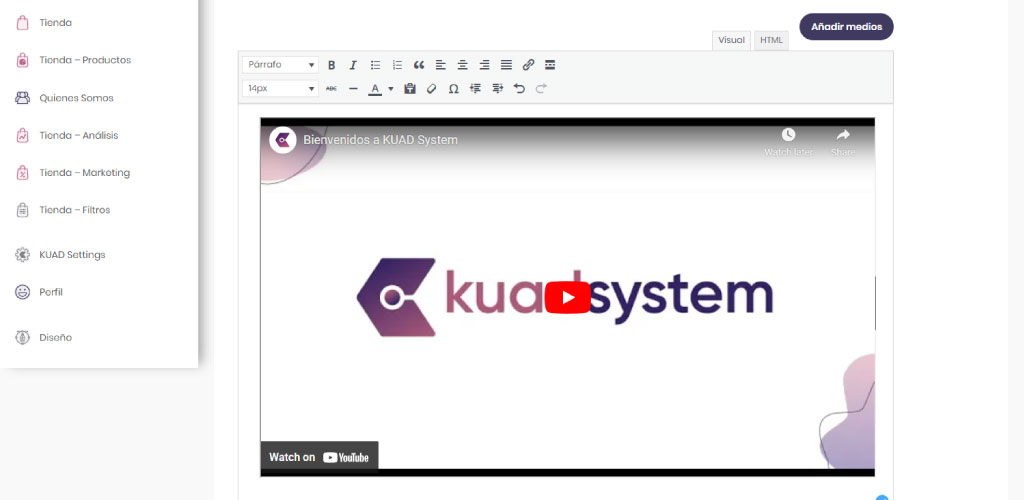Switch to Visual editor tab
The height and width of the screenshot is (500, 1024).
731,40
